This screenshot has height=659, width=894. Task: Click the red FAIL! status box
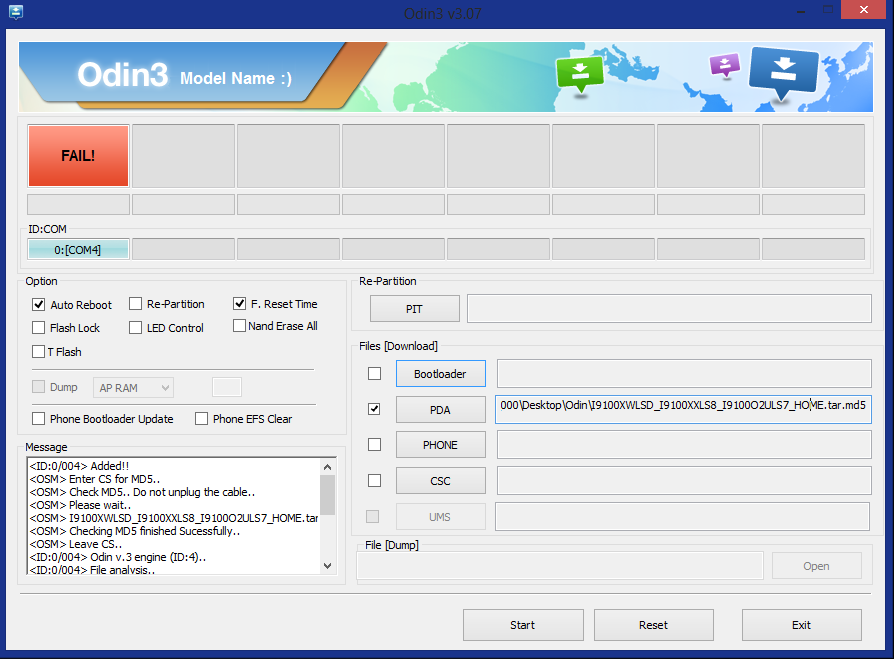[x=79, y=156]
